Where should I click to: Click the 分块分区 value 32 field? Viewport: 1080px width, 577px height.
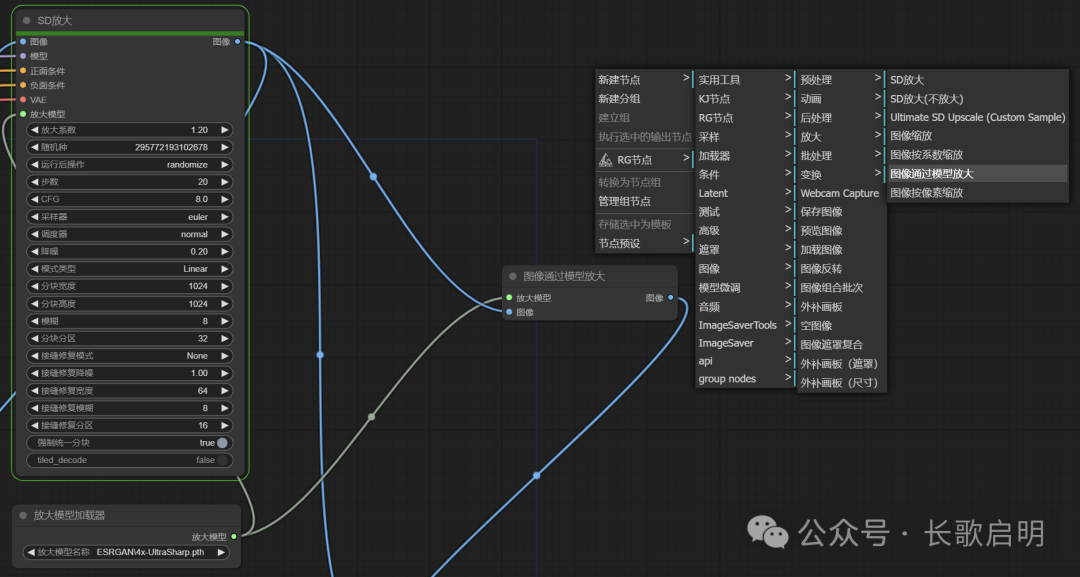(129, 339)
